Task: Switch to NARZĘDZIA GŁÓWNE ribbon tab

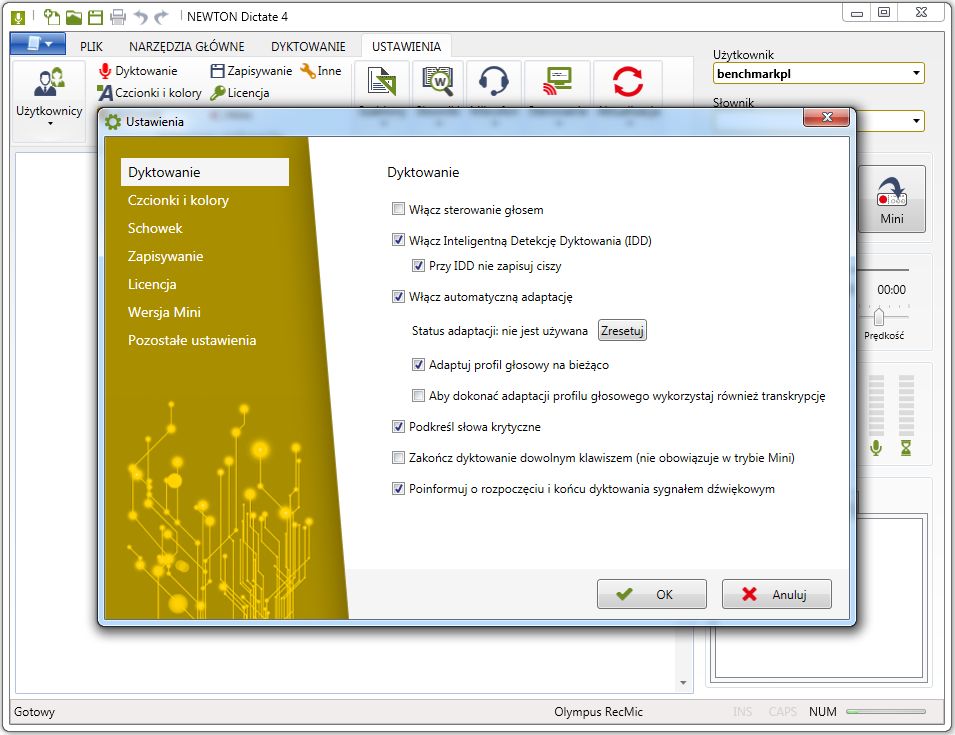Action: pos(186,46)
